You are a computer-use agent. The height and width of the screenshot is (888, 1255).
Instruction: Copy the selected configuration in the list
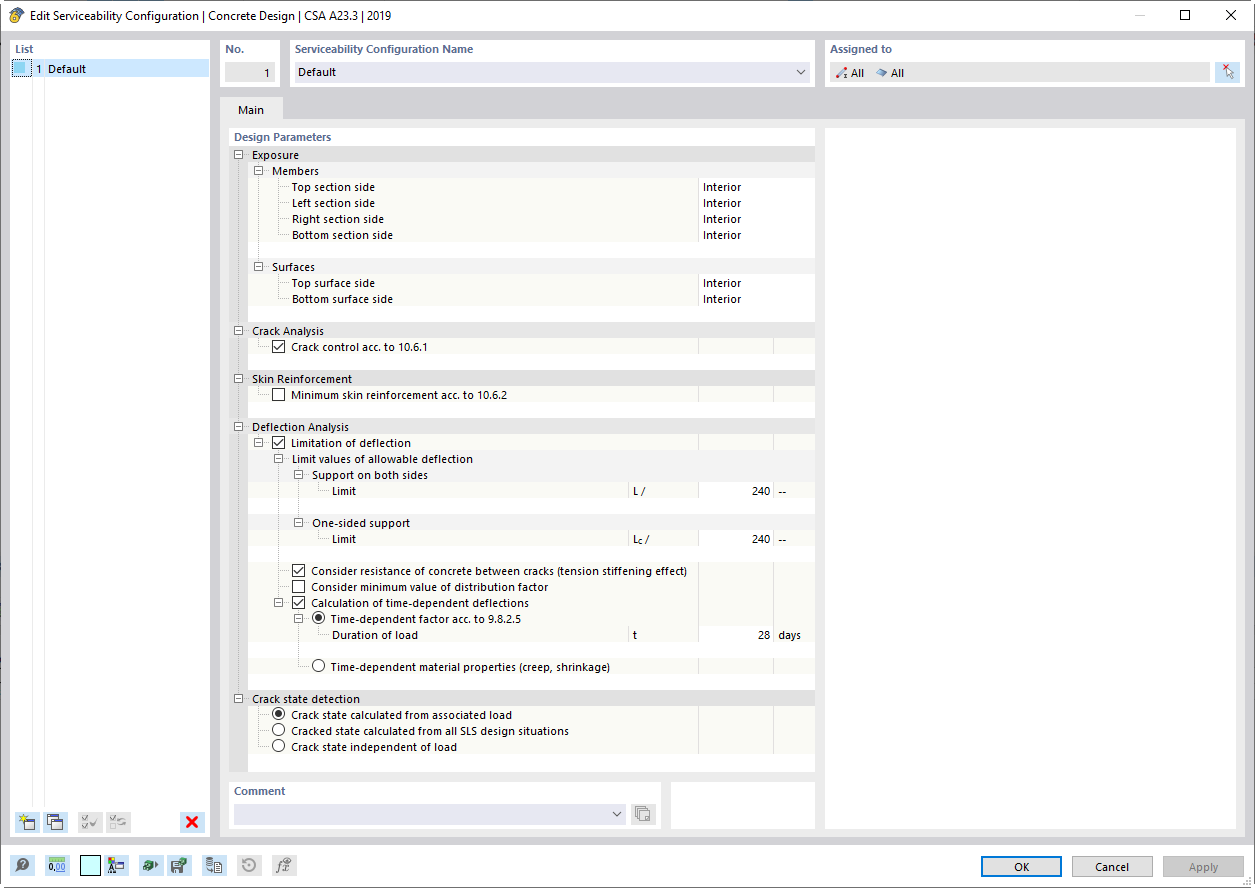pos(55,822)
